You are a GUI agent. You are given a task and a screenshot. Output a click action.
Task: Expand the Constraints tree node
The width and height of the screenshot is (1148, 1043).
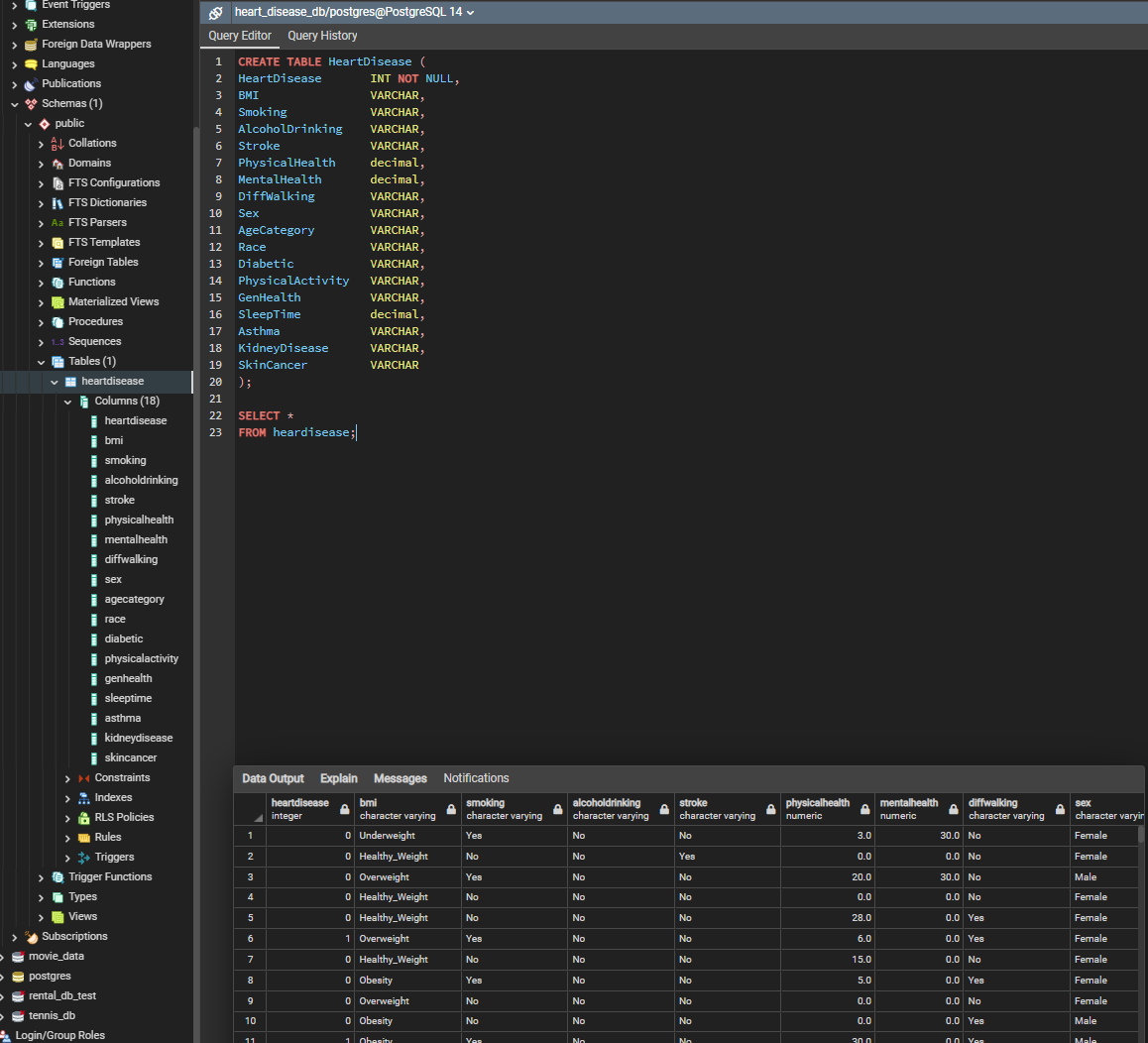67,778
